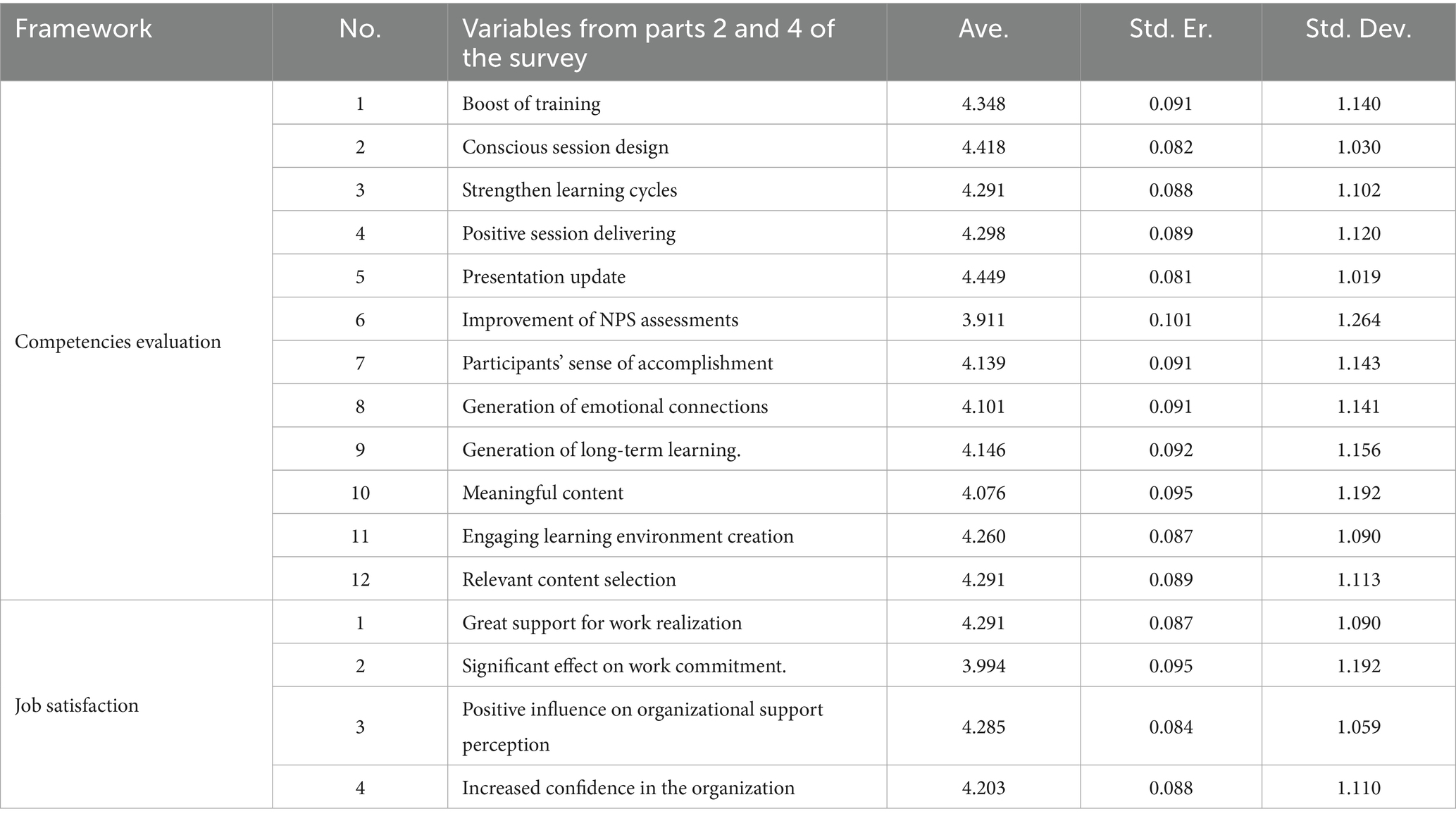Click the variables from parts 2 and 4 header
Viewport: 1456px width, 821px height.
tap(648, 42)
